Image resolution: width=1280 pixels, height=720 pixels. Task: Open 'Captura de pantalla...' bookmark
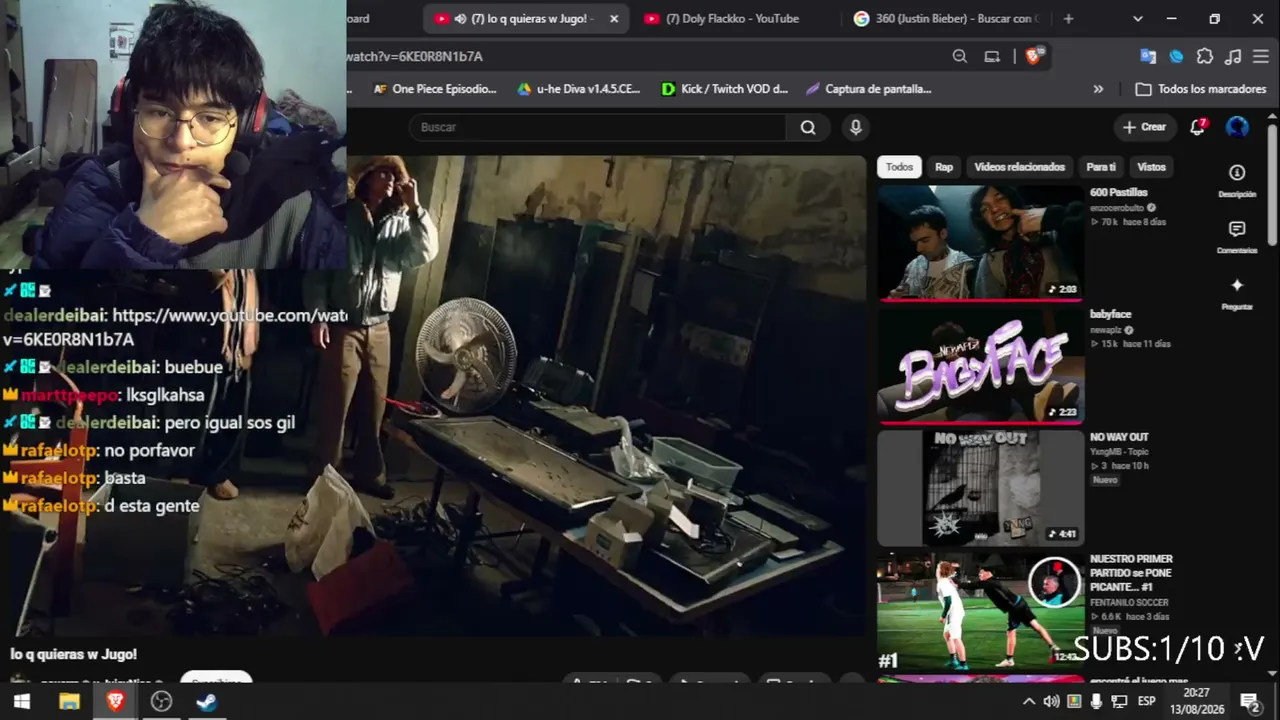[x=868, y=89]
